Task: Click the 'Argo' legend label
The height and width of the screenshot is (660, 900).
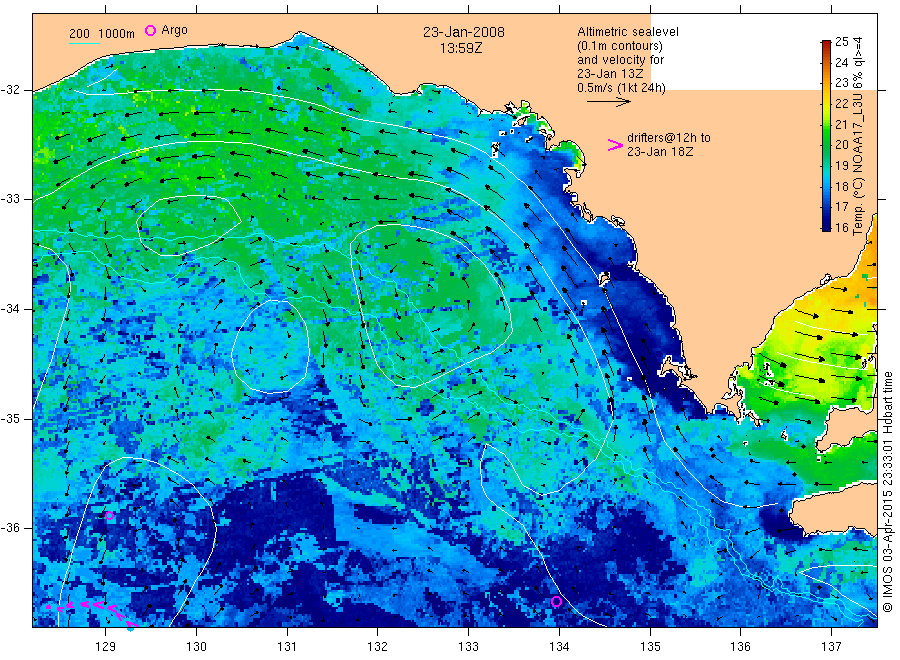Action: click(x=174, y=30)
